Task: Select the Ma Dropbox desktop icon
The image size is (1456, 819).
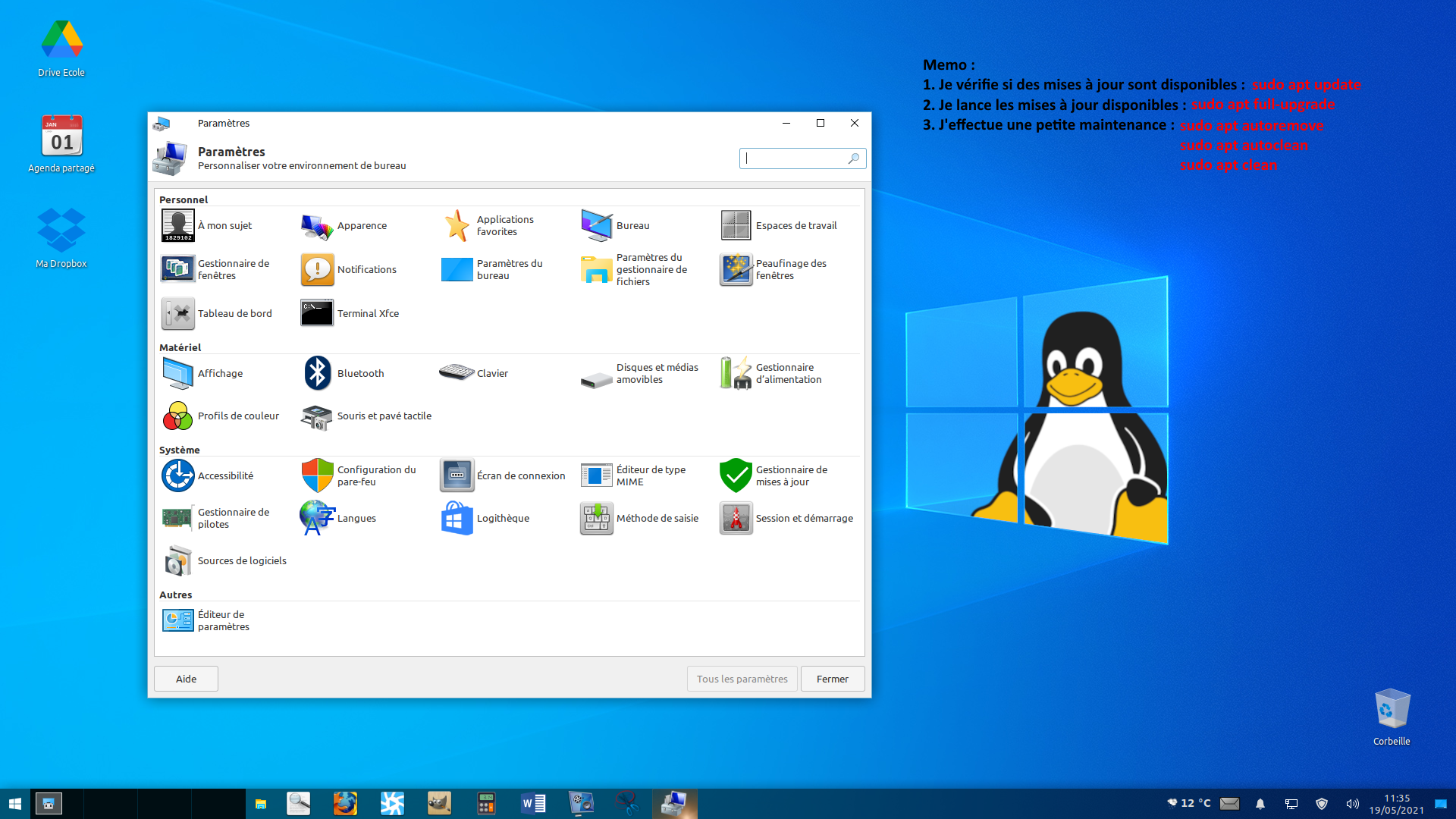Action: [61, 237]
